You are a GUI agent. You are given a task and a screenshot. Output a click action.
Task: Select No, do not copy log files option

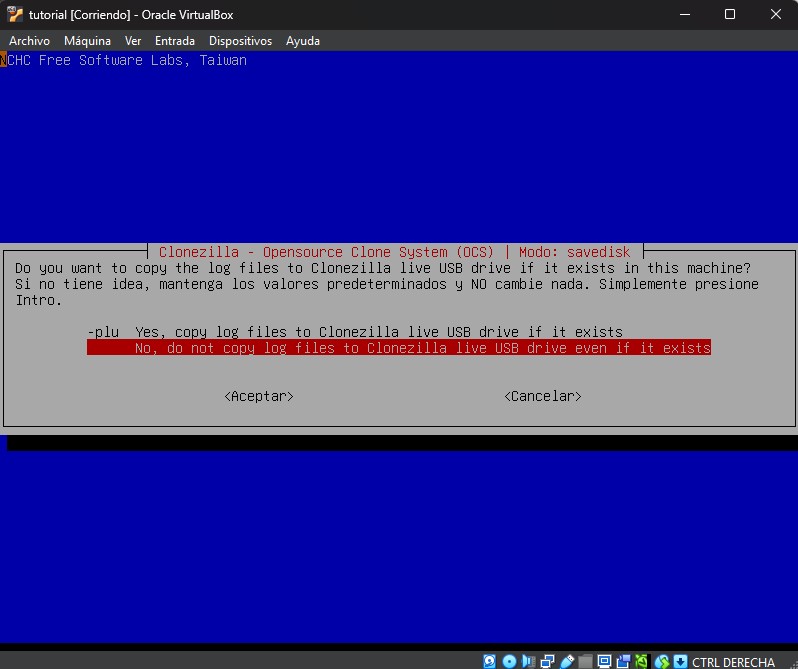[x=399, y=347]
